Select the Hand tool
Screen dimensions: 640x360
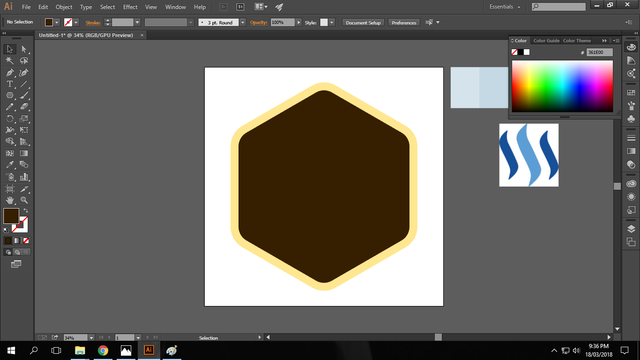[9, 200]
